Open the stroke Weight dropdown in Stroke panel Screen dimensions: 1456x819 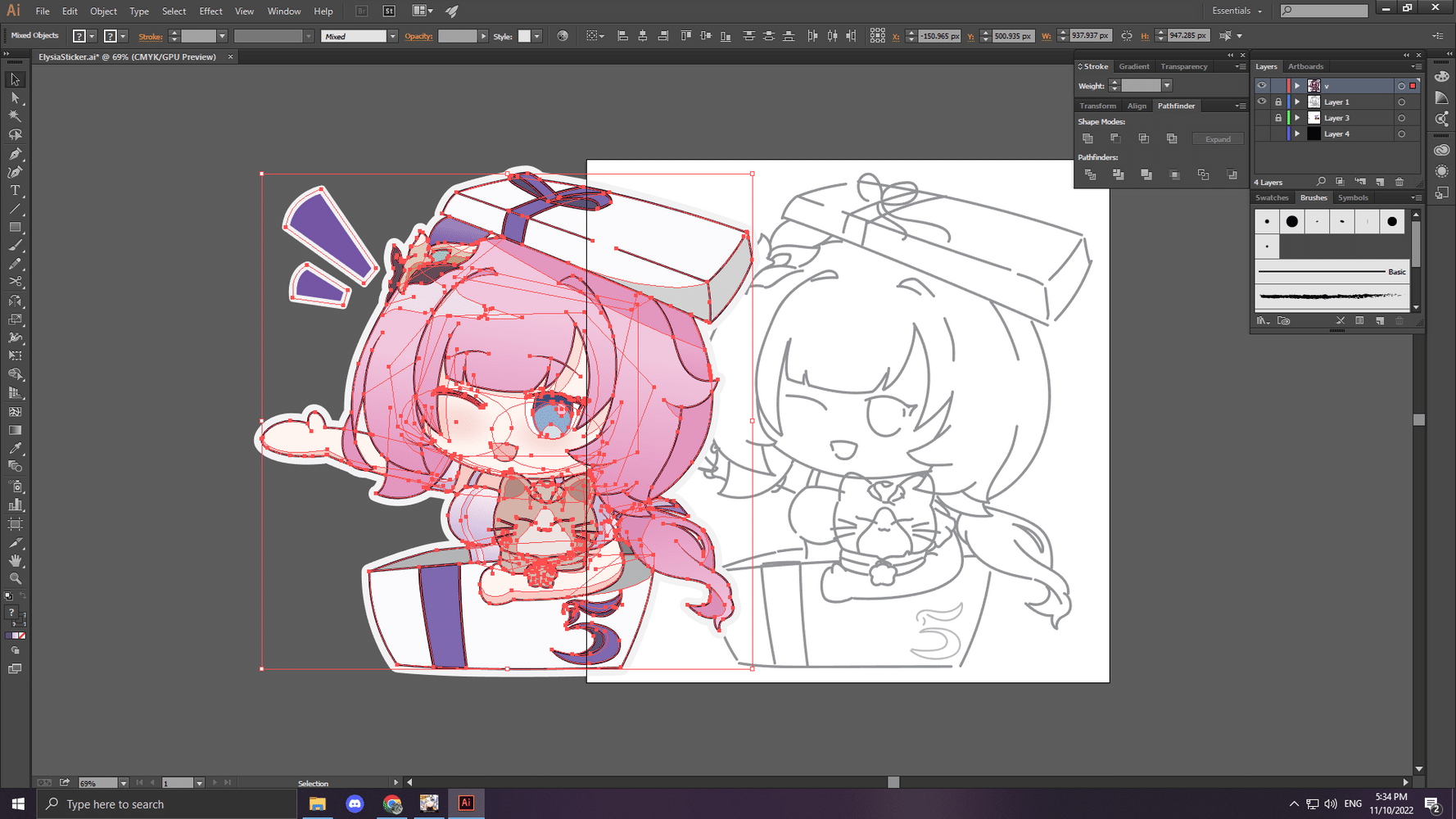click(1167, 86)
